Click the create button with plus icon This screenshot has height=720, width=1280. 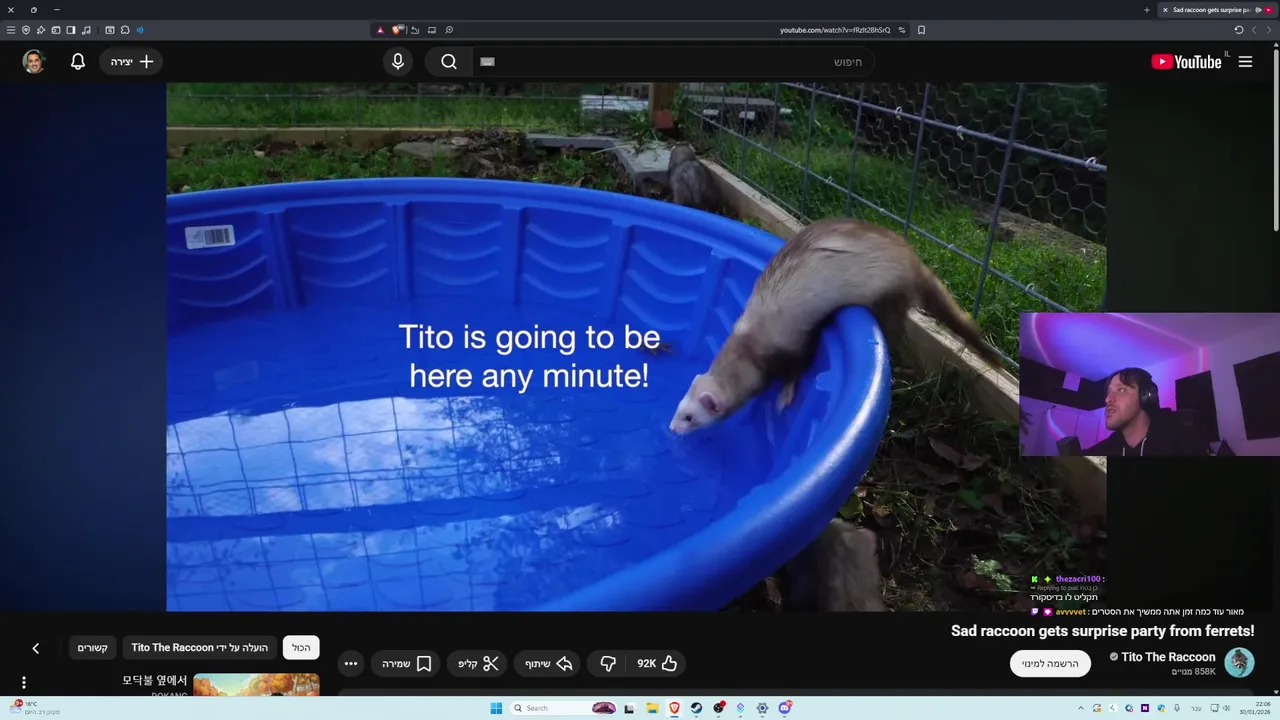132,62
